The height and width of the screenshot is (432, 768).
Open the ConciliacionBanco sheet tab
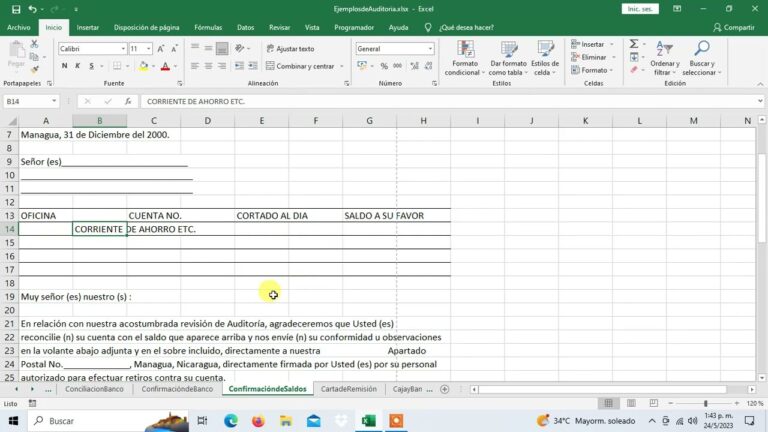95,389
